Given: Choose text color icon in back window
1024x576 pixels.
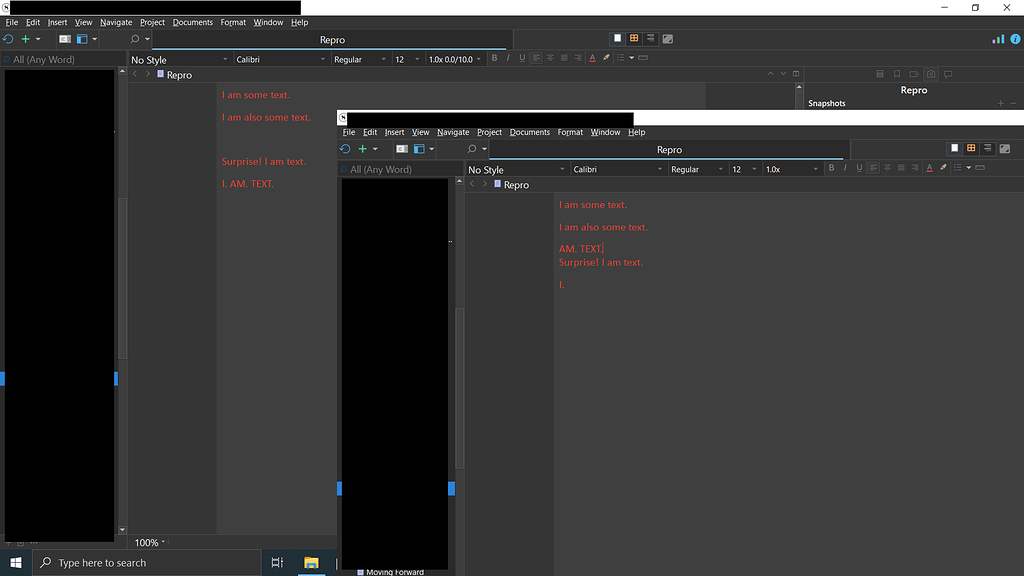Looking at the screenshot, I should [592, 58].
